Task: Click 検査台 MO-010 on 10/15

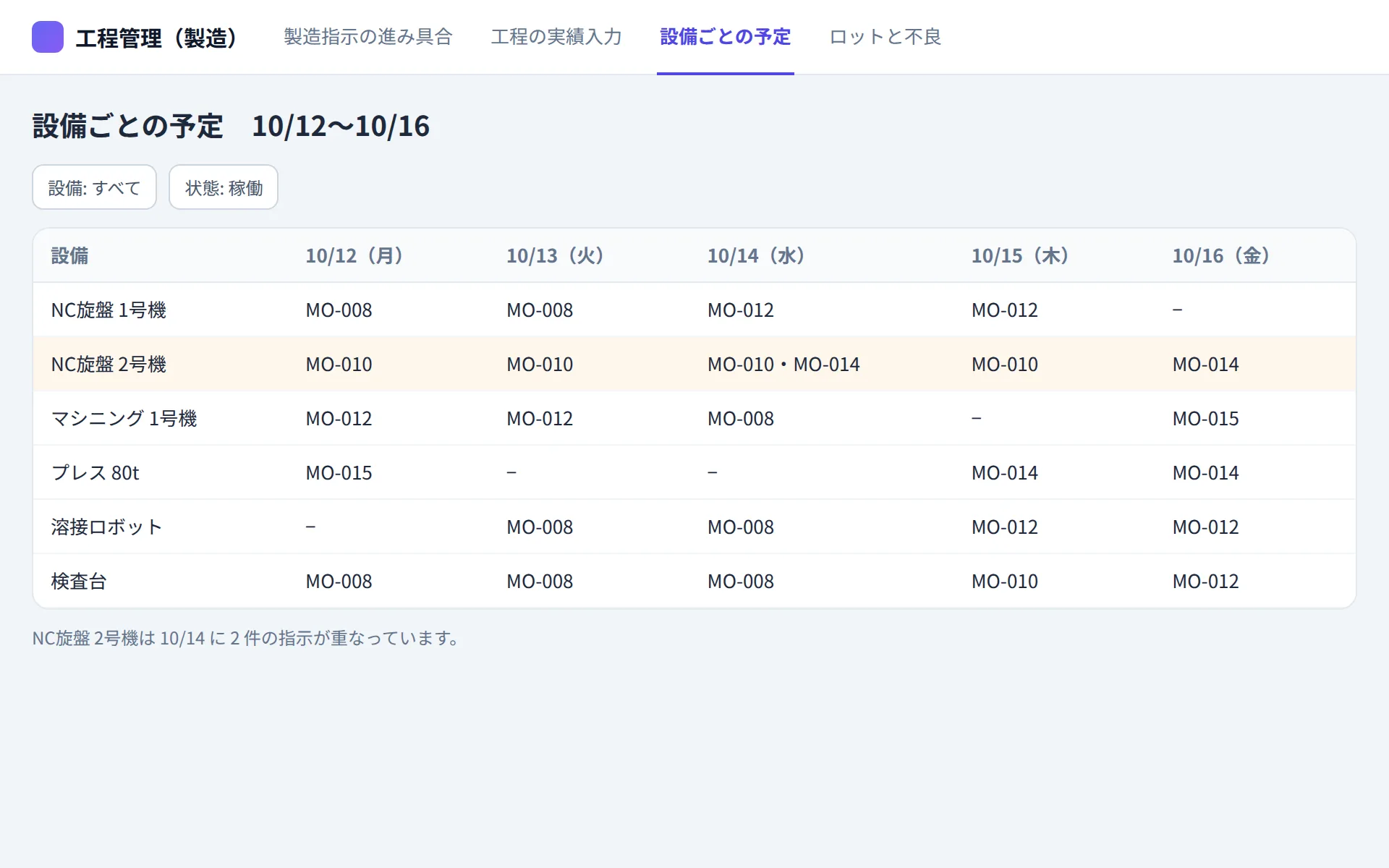Action: pos(1004,581)
